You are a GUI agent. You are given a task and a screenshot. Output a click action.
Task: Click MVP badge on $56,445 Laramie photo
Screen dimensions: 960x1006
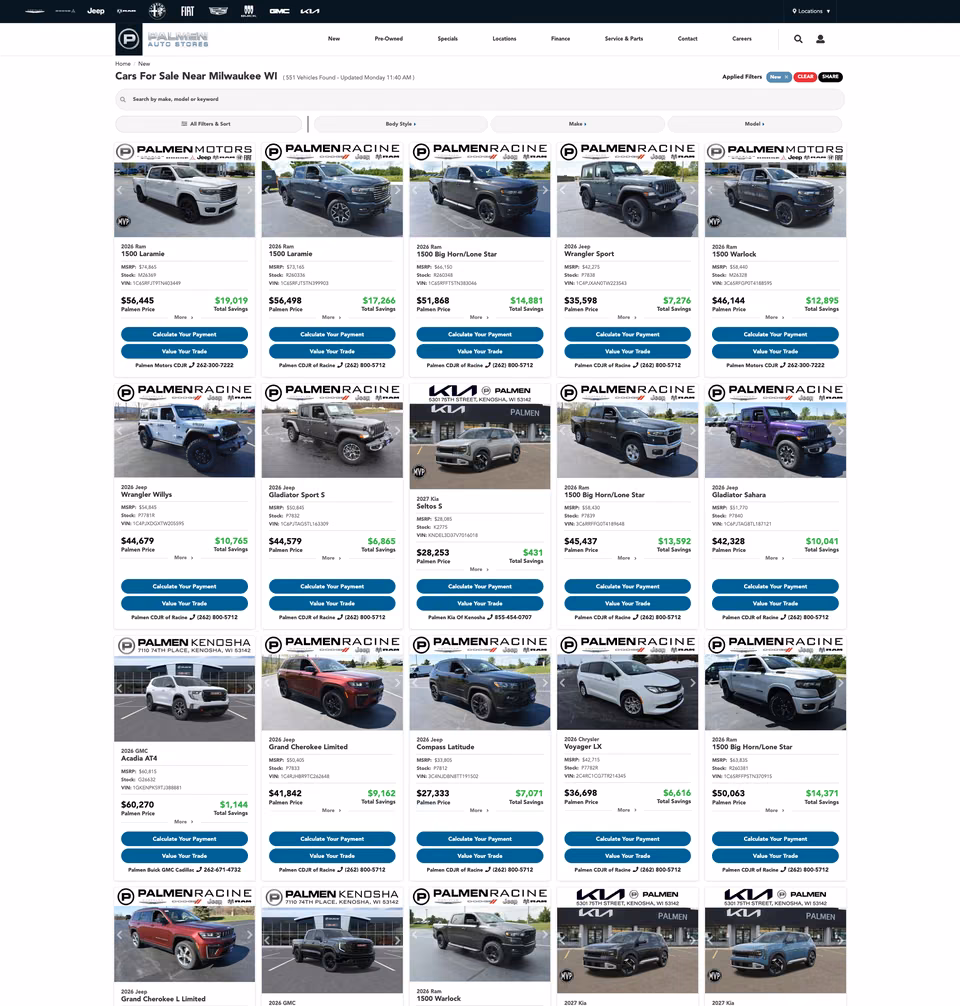(x=124, y=221)
